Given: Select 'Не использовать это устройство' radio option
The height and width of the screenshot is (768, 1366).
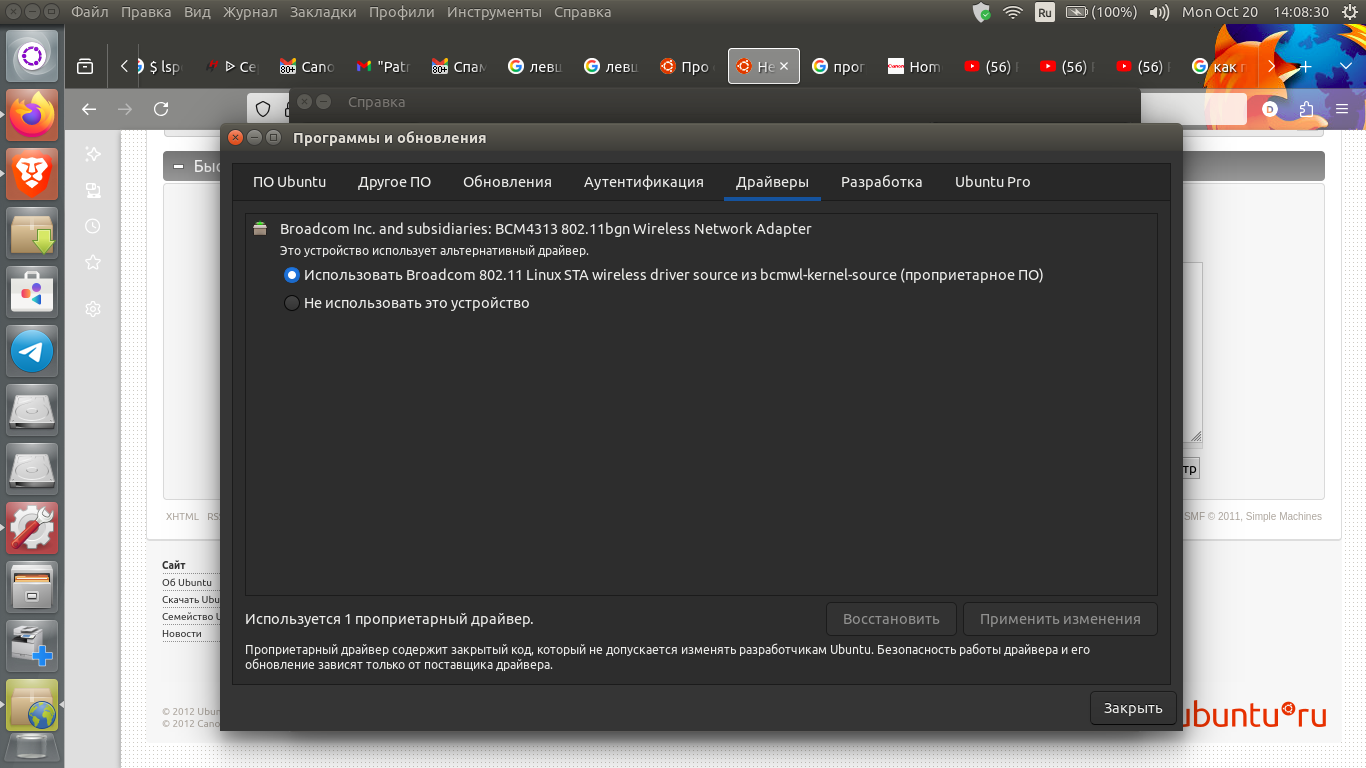Looking at the screenshot, I should [407, 303].
